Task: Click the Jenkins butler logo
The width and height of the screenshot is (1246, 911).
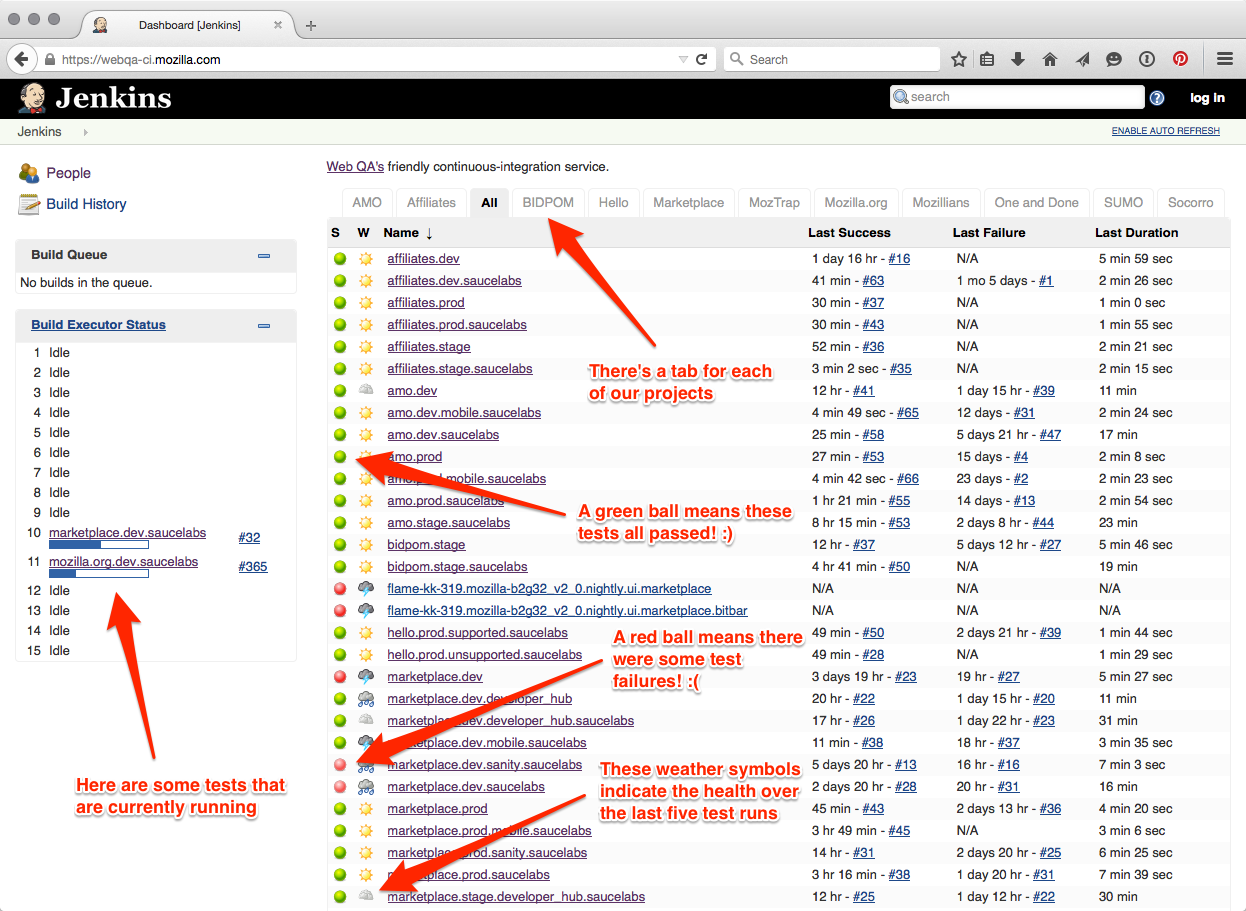Action: click(x=30, y=97)
